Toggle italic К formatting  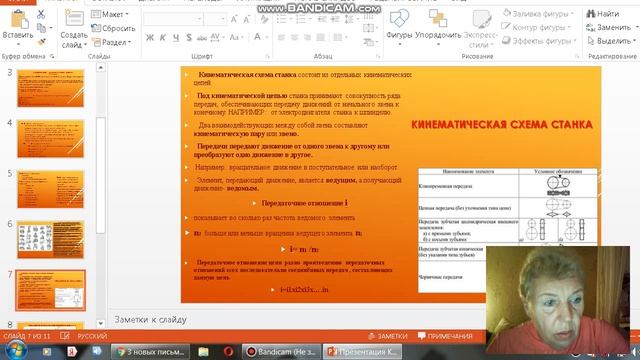163,38
